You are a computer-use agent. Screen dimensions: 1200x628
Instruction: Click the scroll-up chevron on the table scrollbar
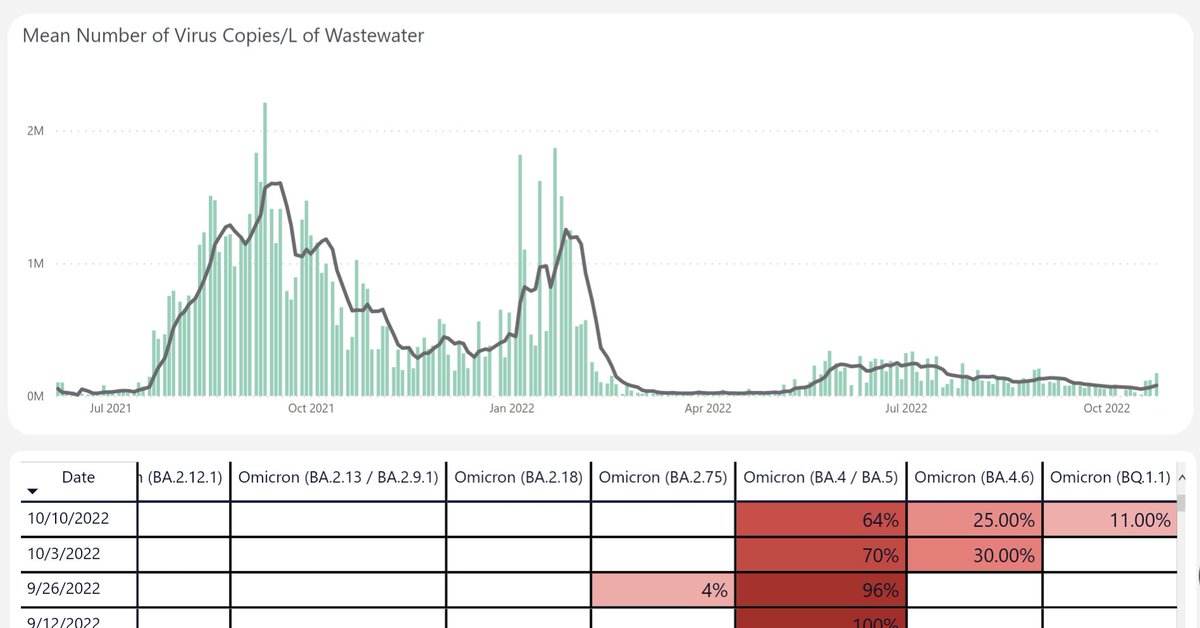click(1184, 479)
